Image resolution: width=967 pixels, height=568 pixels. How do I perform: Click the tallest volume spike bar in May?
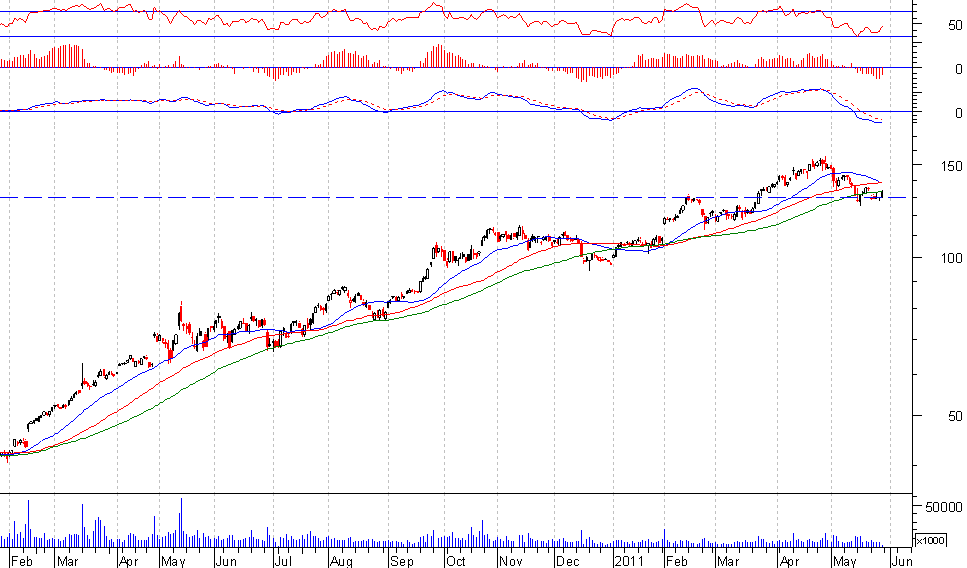(x=181, y=522)
